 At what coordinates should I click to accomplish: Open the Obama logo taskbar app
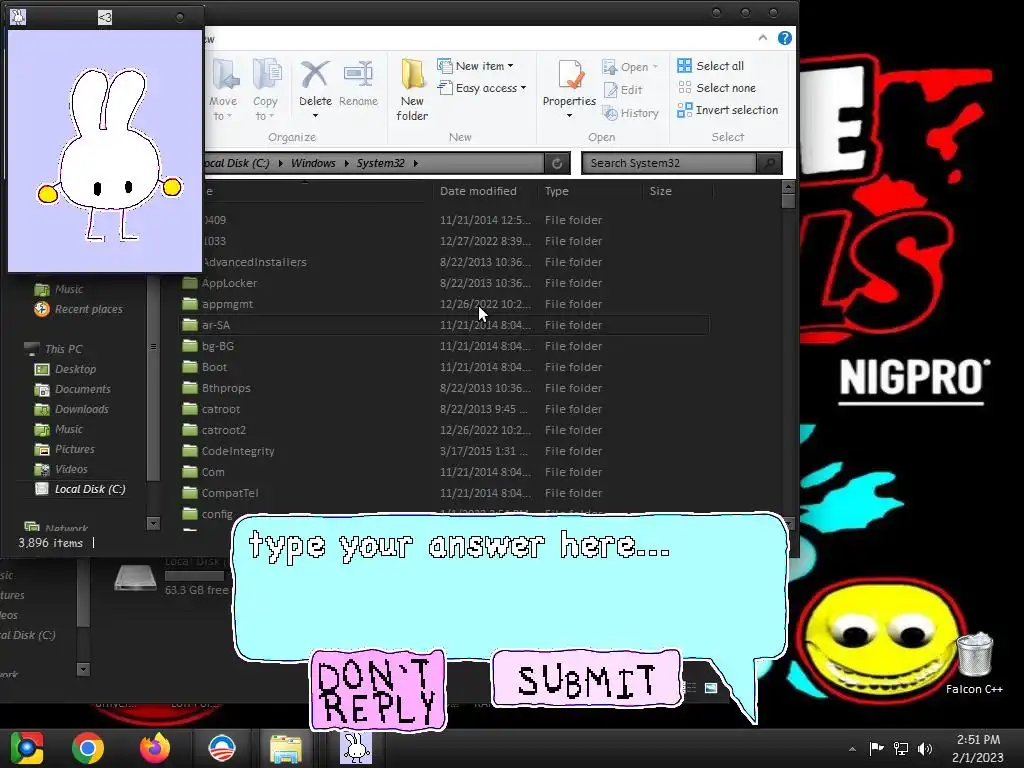[221, 748]
